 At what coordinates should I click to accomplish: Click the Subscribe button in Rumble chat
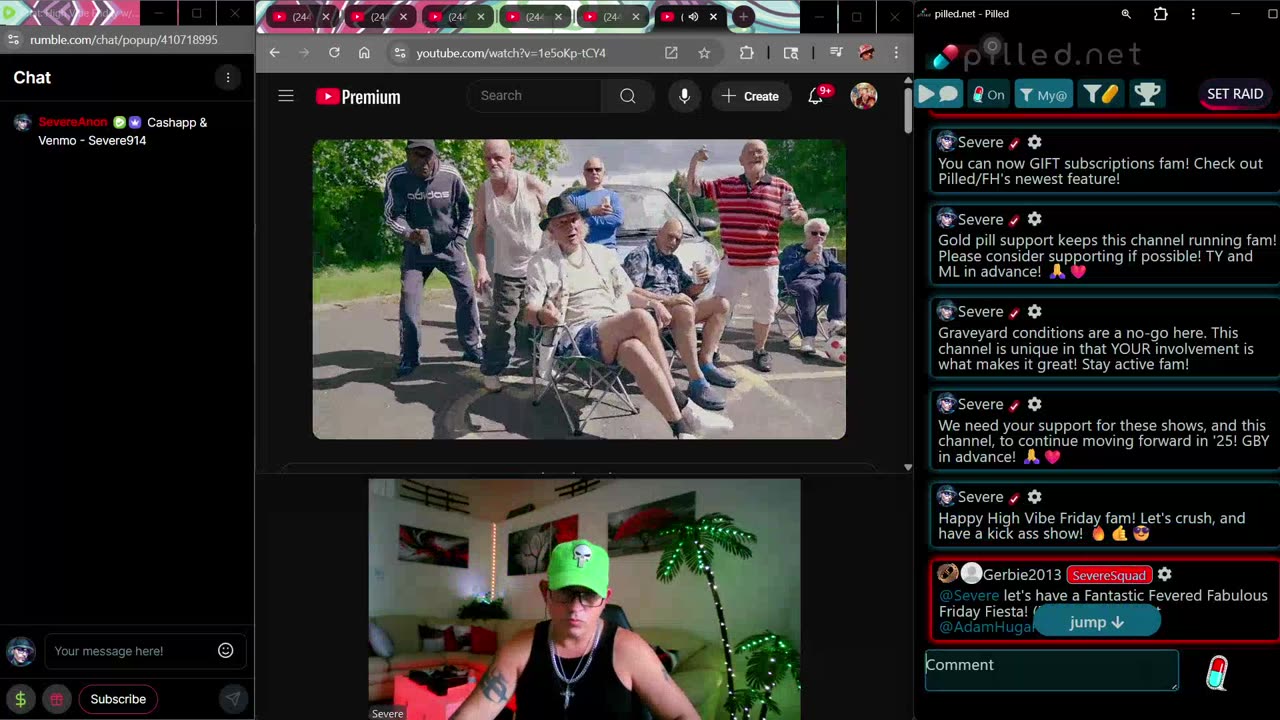pos(118,699)
